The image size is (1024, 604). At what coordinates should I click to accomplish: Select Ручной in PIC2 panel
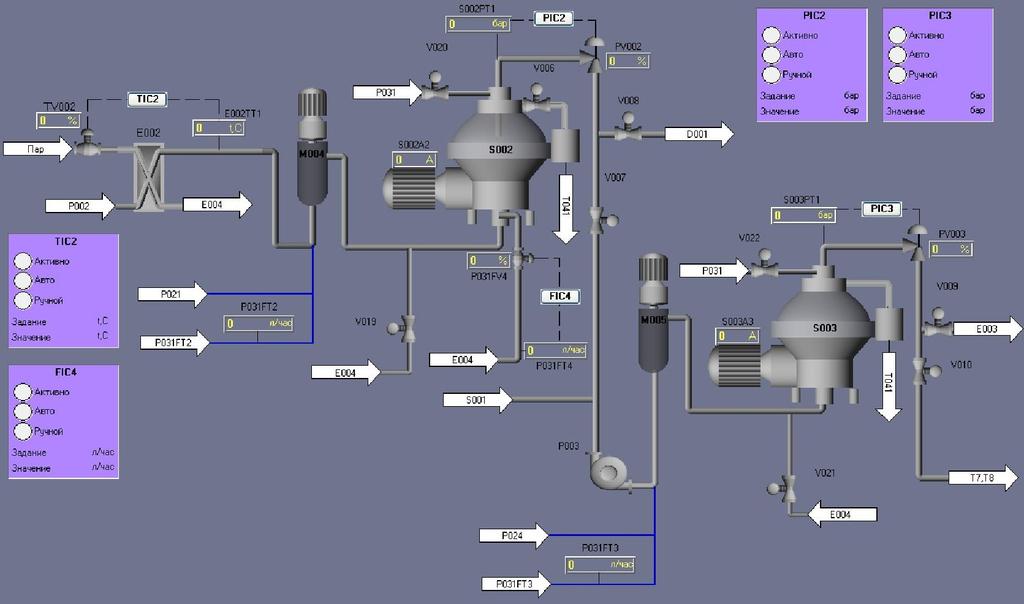(x=771, y=74)
